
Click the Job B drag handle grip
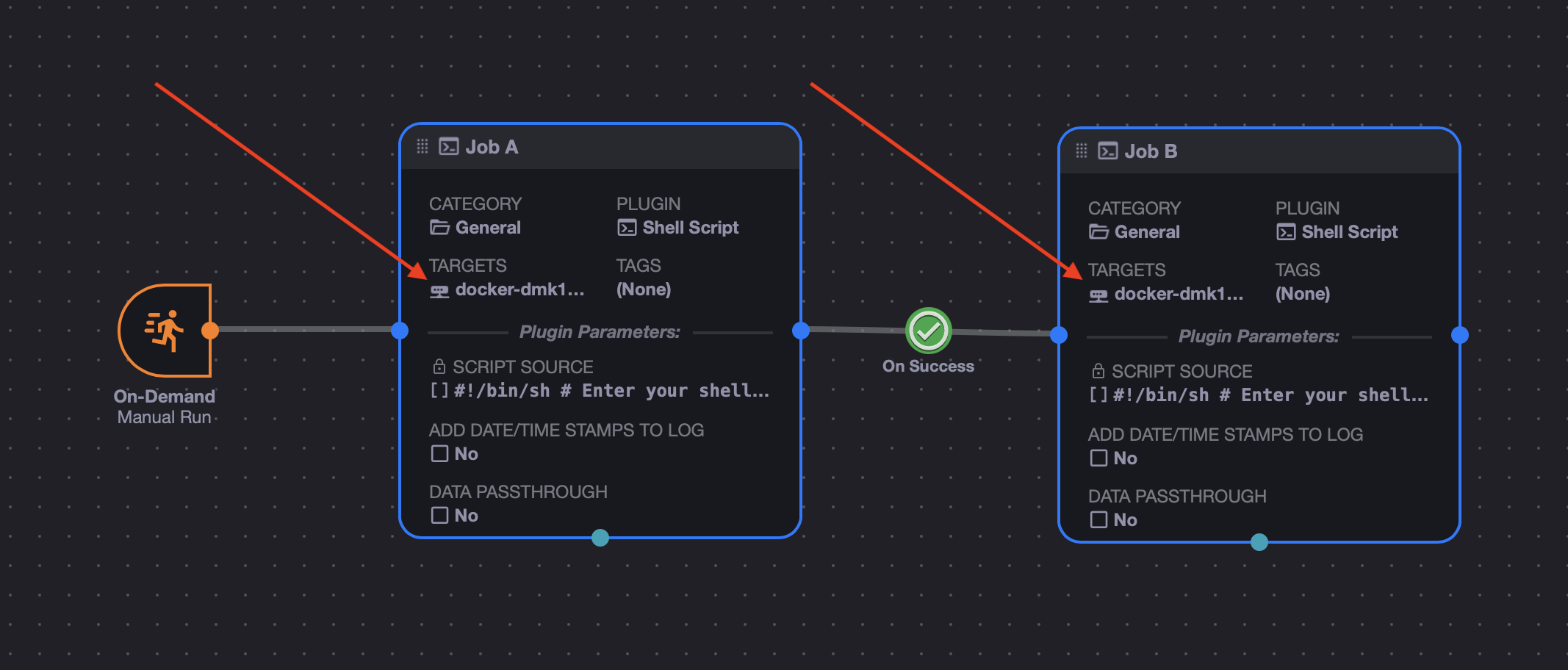1082,151
